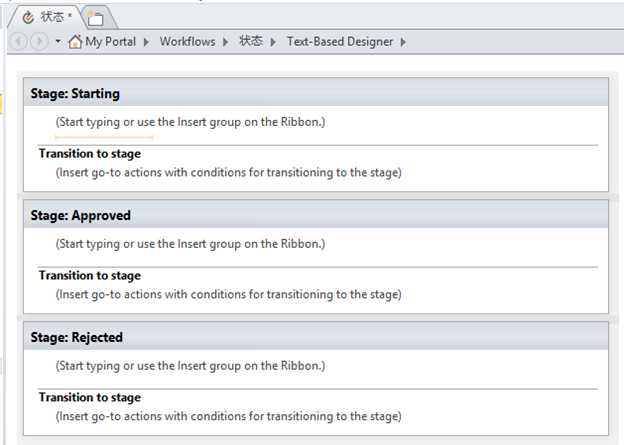
Task: Select the Stage: Starting header
Action: 316,92
